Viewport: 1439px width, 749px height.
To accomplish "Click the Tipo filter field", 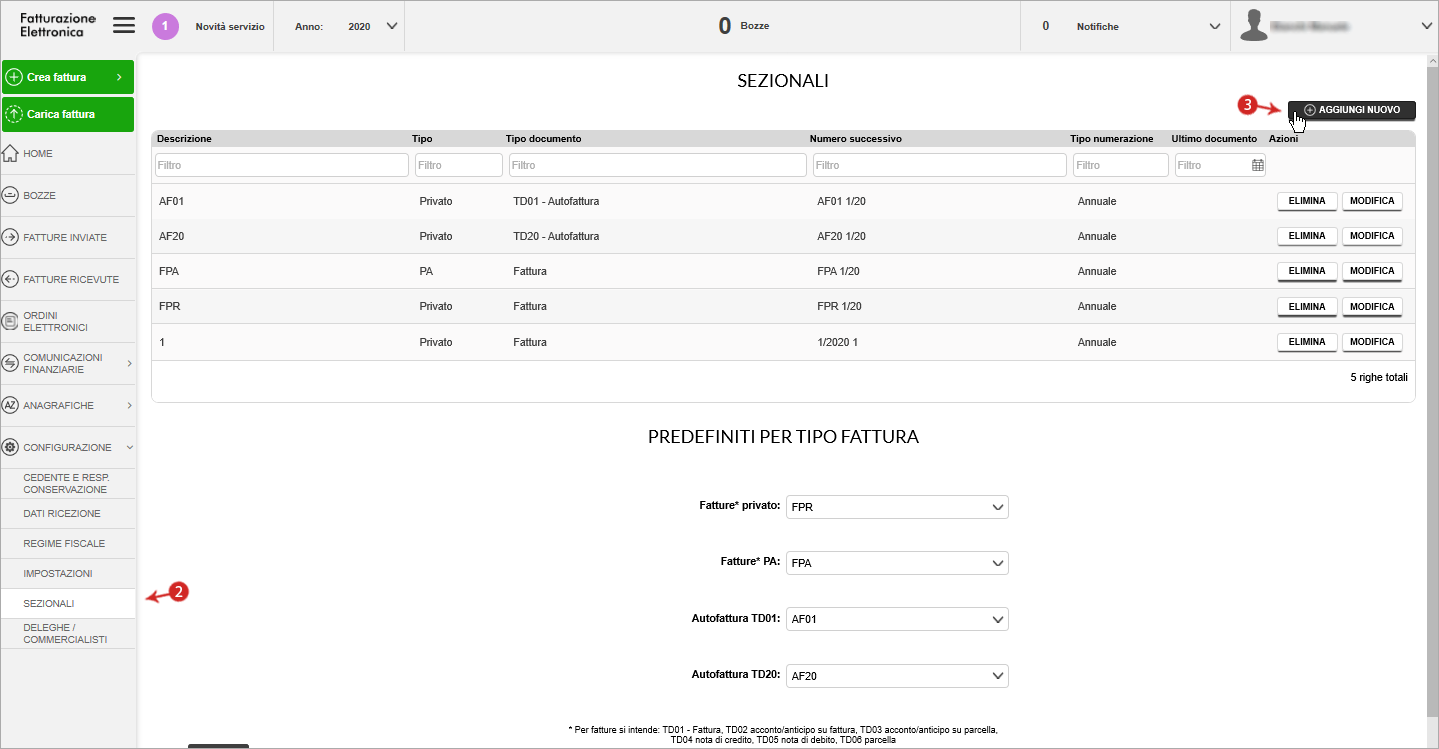I will [459, 165].
